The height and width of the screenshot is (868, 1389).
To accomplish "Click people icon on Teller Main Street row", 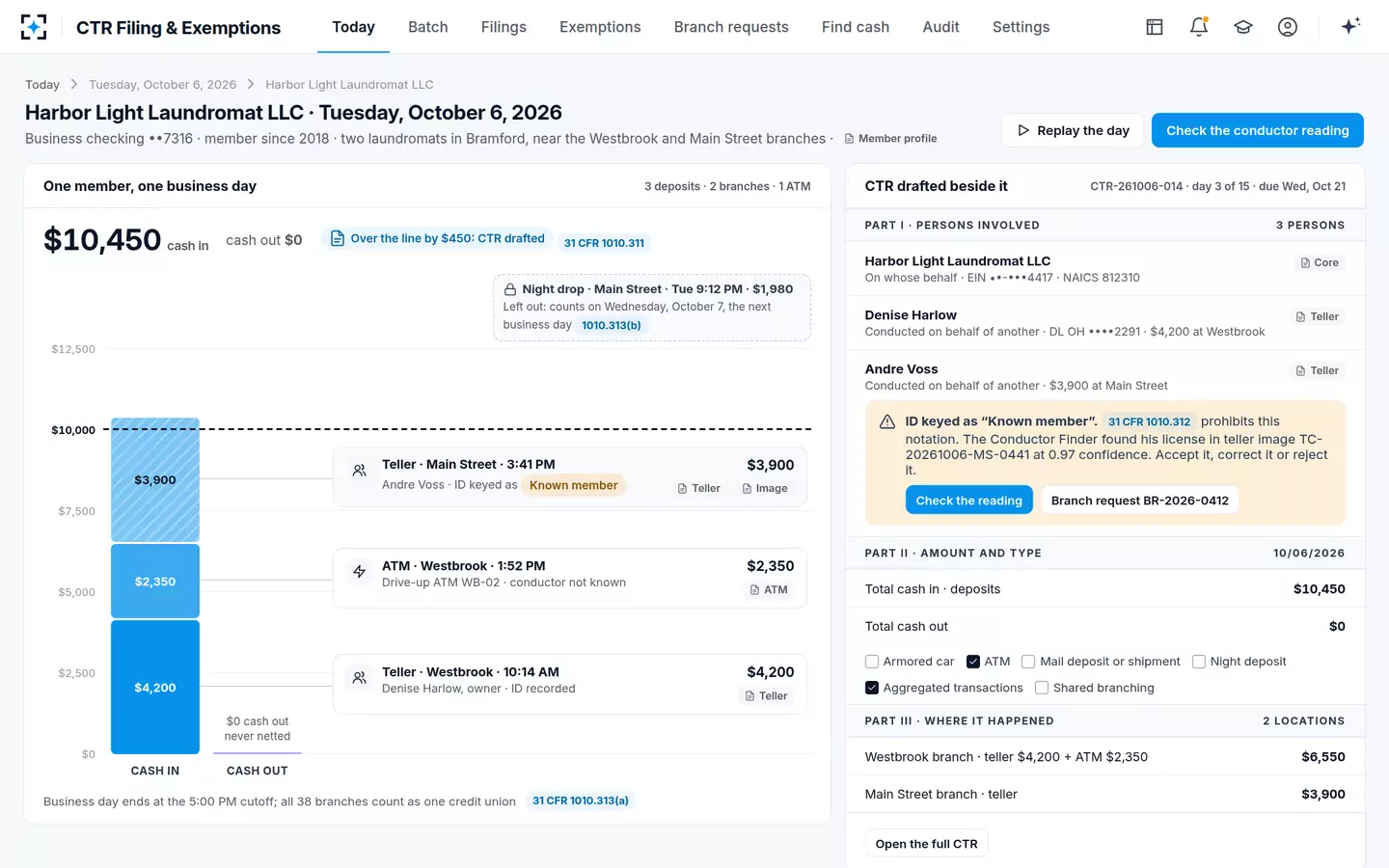I will click(x=359, y=471).
